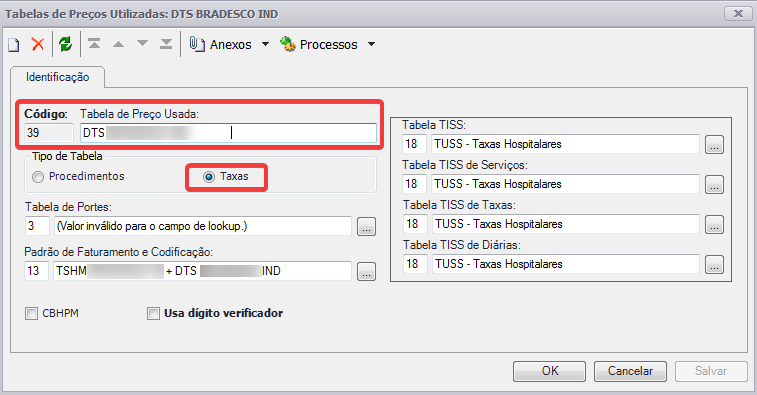
Task: Click the Código field showing 39
Action: pyautogui.click(x=49, y=133)
